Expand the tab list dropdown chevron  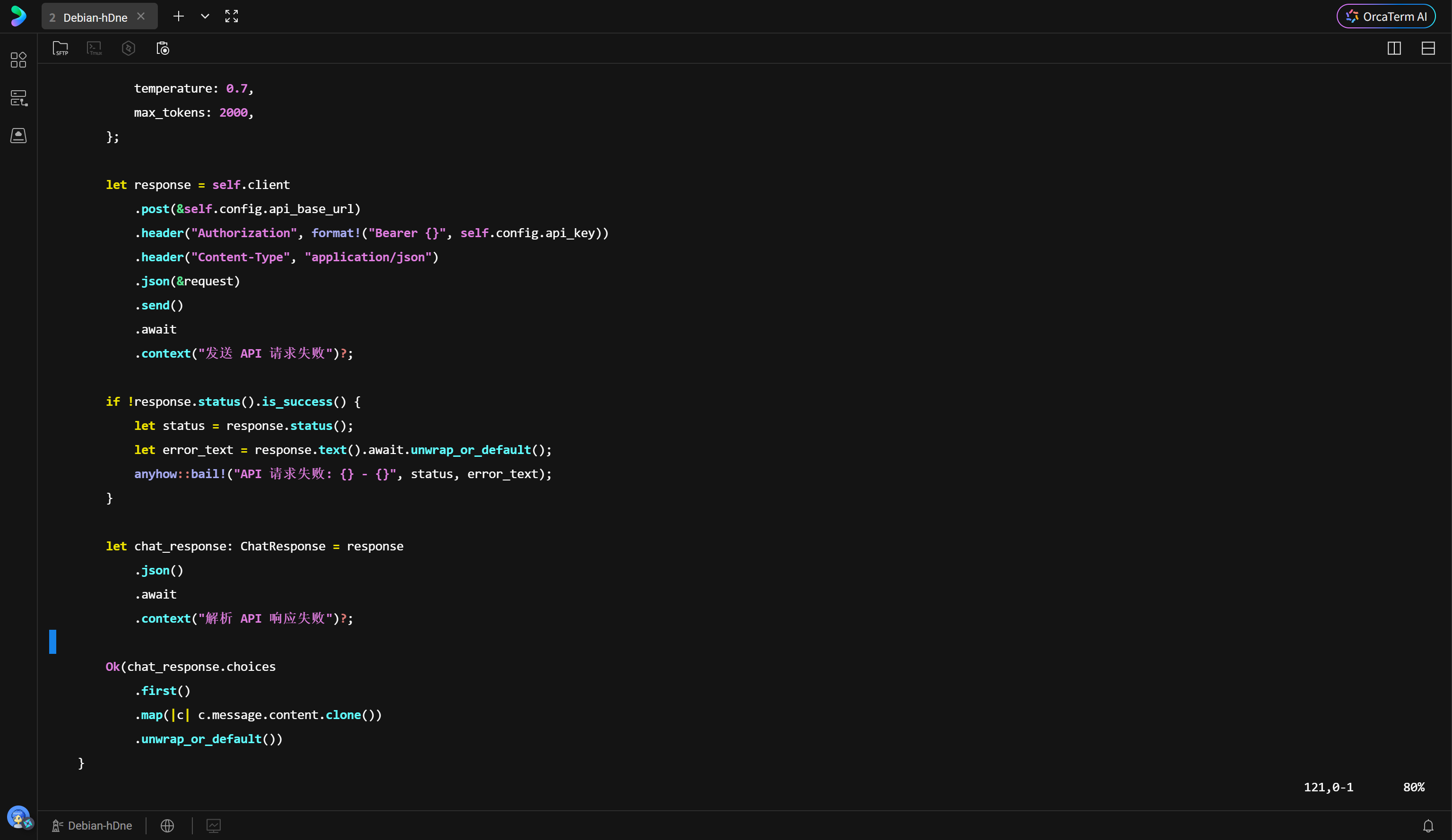[205, 16]
